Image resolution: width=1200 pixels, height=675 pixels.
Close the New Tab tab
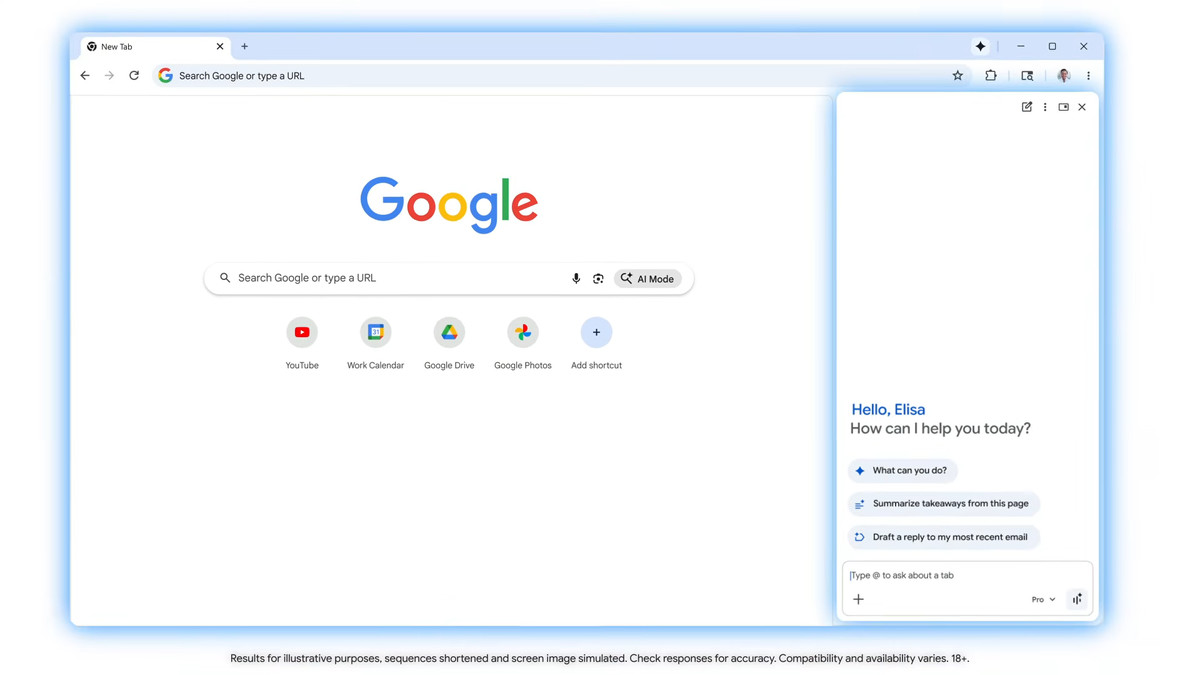tap(220, 46)
